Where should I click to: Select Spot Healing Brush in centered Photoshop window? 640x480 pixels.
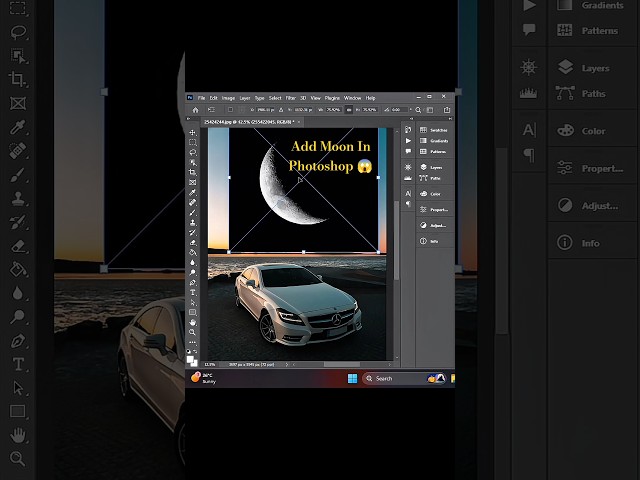click(193, 202)
